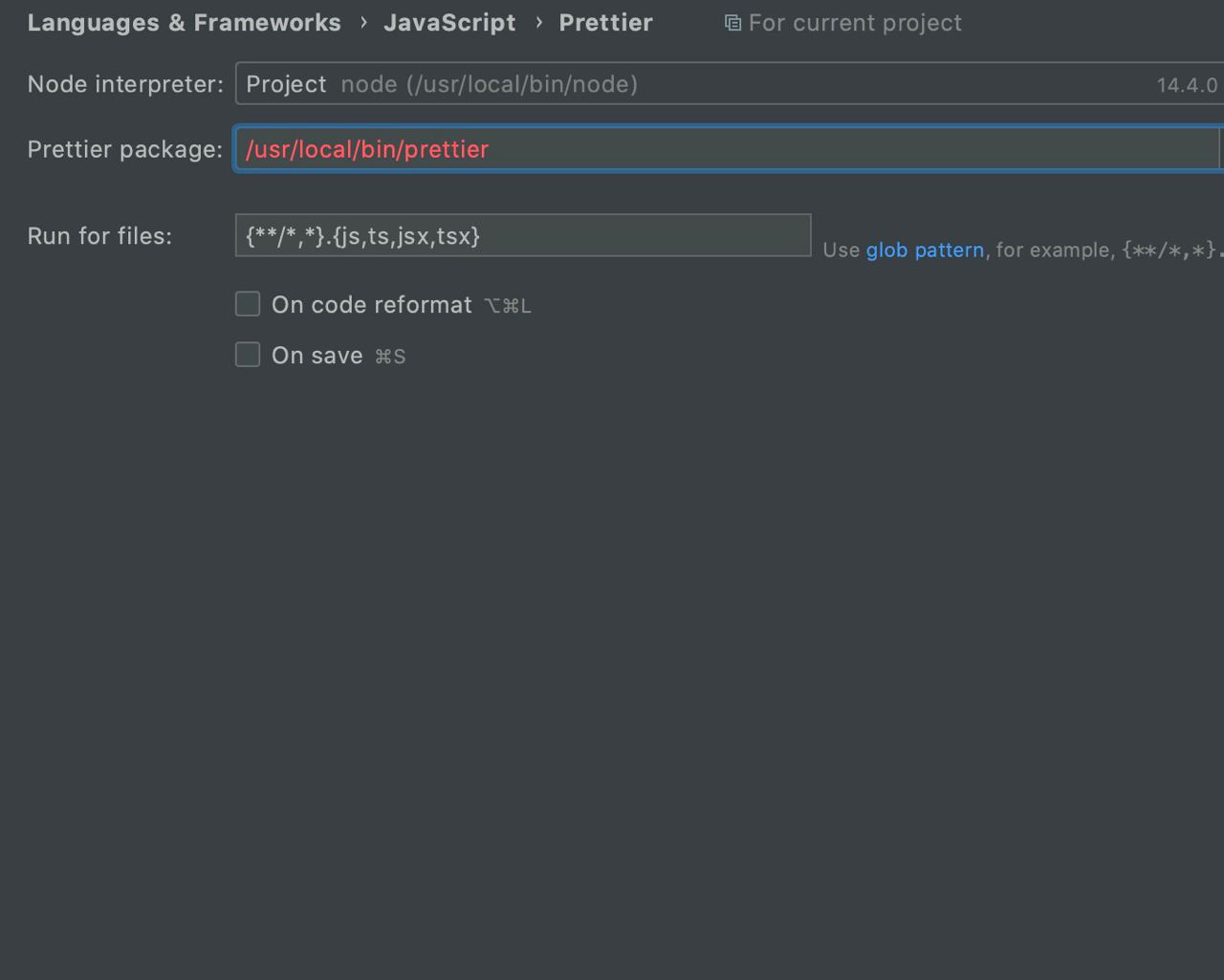
Task: Click the Prettier breadcrumb title
Action: pyautogui.click(x=605, y=23)
